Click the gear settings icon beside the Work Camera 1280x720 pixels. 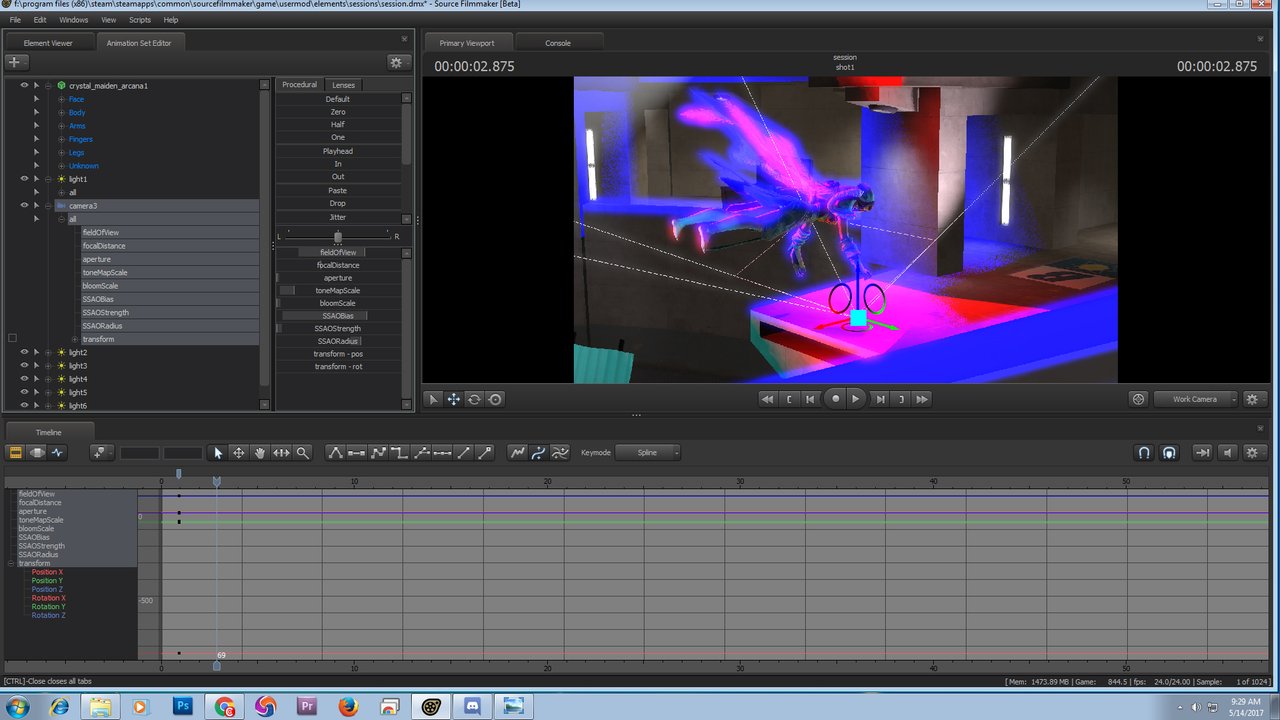[1253, 398]
